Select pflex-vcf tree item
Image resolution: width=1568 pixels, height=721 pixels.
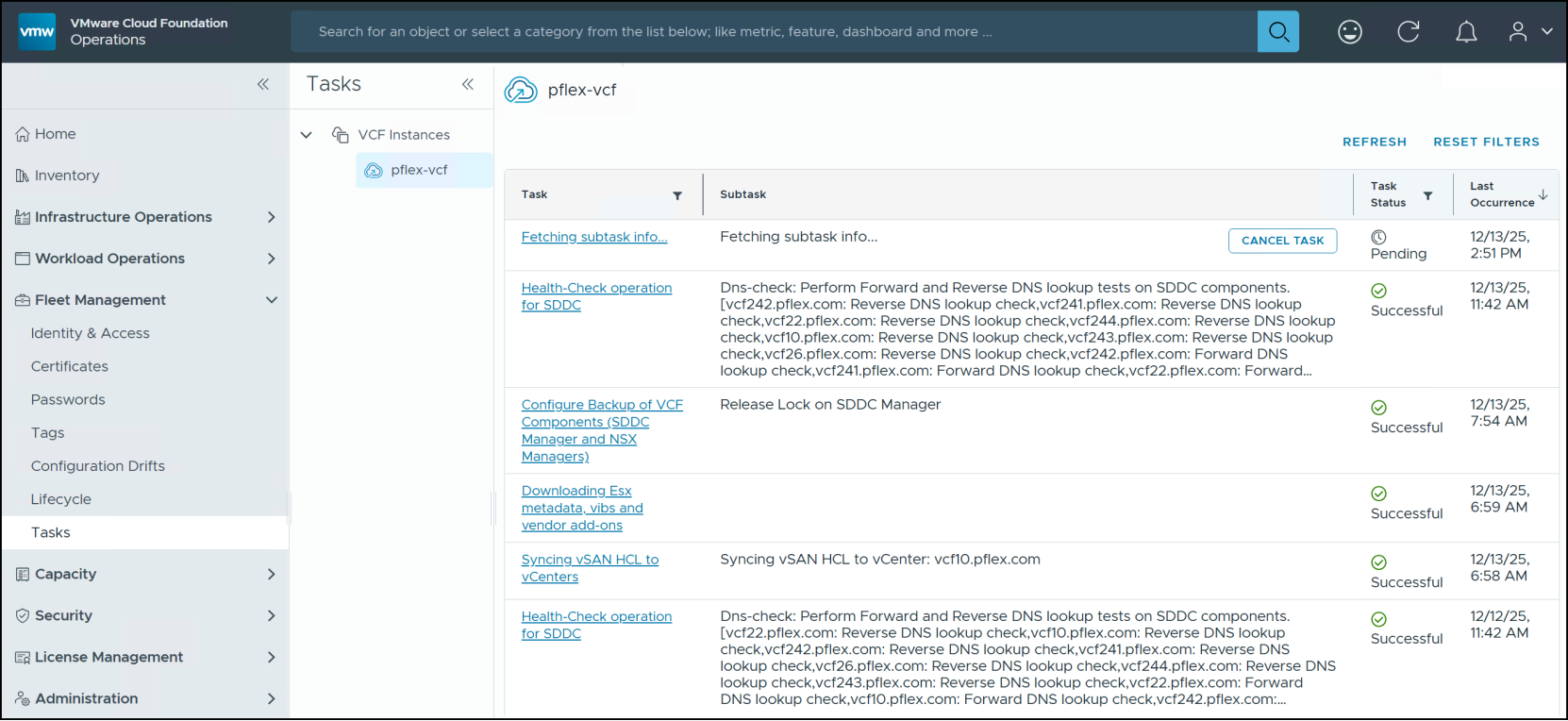click(424, 170)
